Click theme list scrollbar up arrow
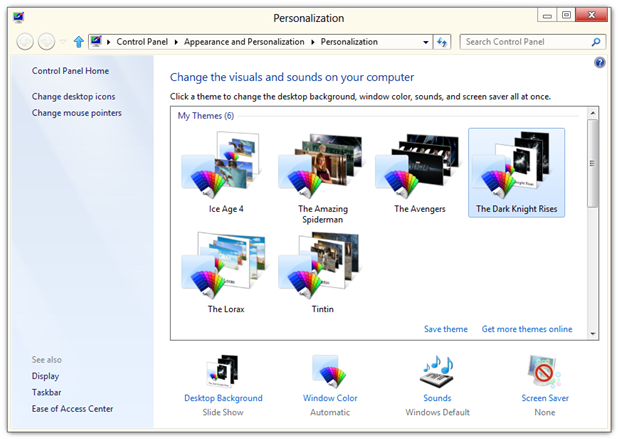 (592, 113)
